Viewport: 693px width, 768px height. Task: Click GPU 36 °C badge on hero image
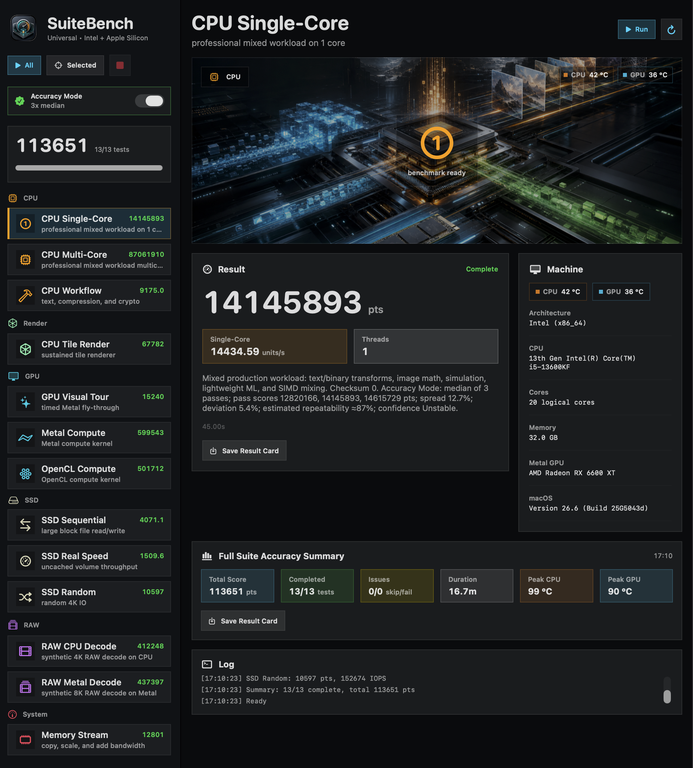pos(645,75)
